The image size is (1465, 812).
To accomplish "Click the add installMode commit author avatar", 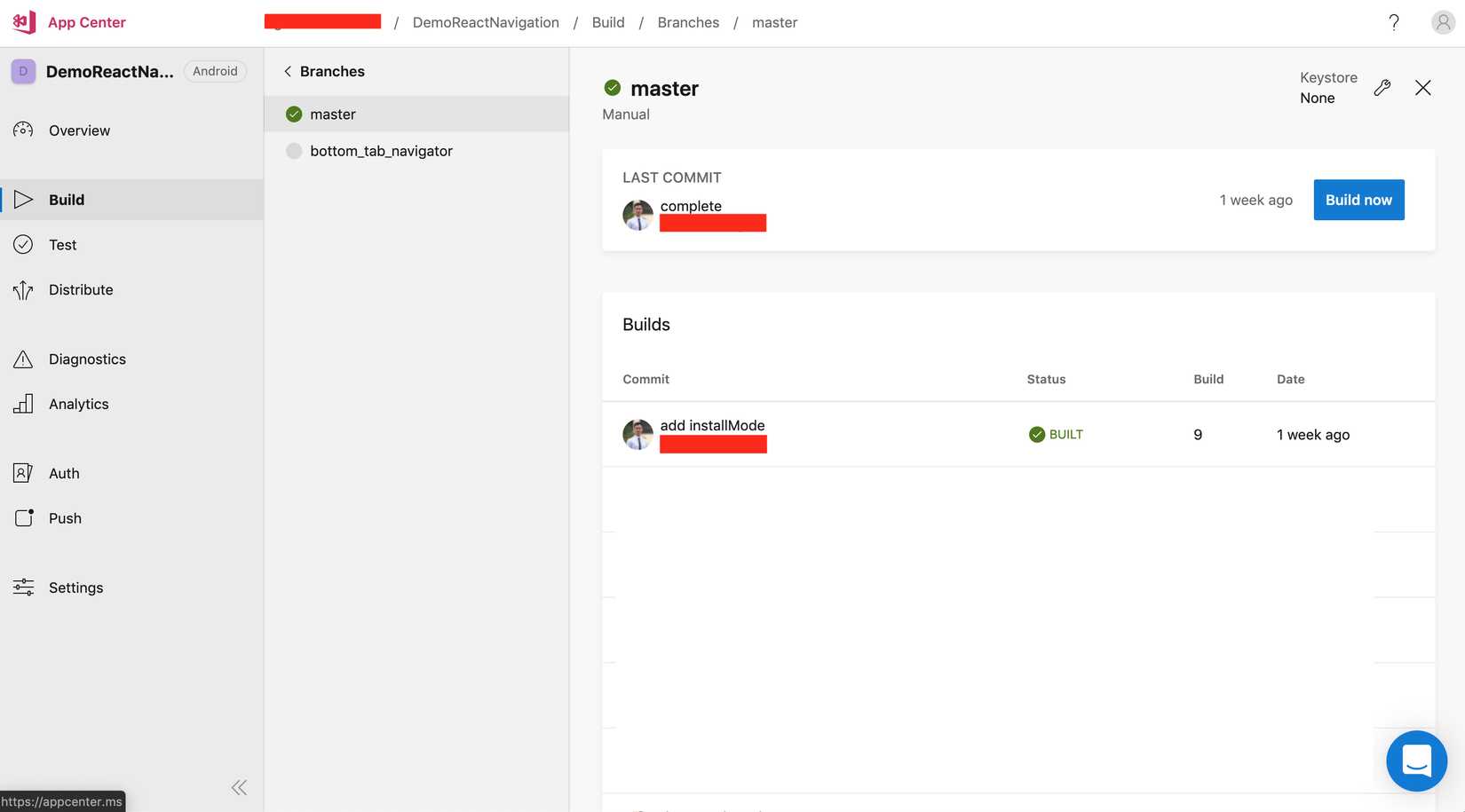I will 637,435.
